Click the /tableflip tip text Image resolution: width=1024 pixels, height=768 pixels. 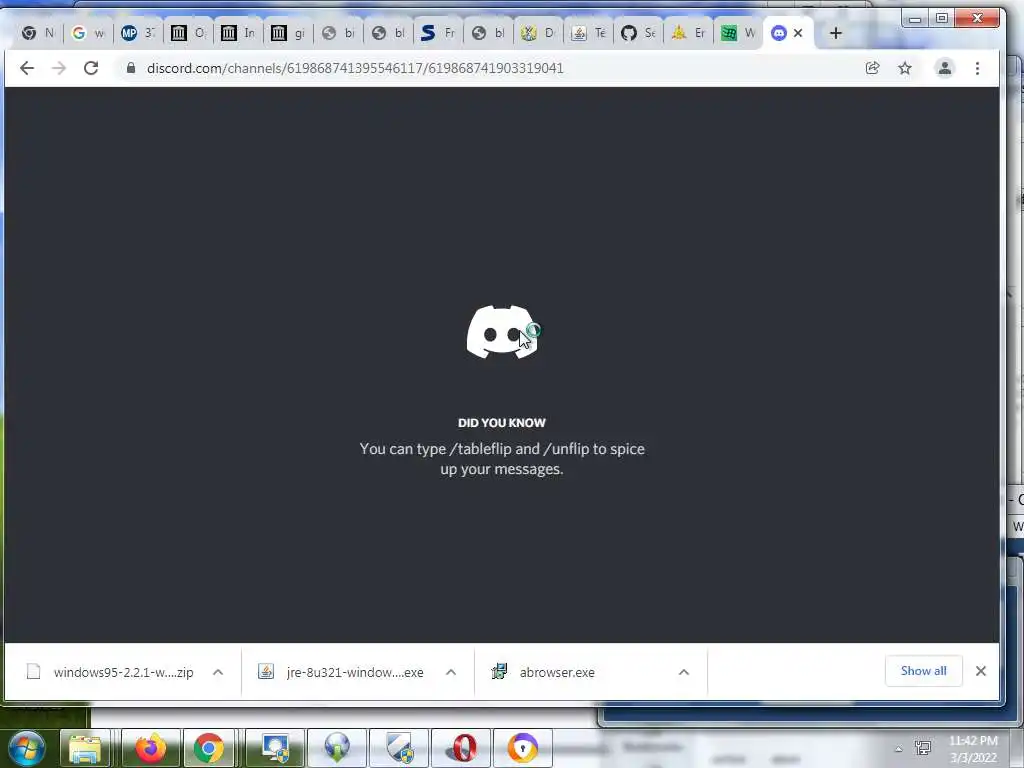502,458
